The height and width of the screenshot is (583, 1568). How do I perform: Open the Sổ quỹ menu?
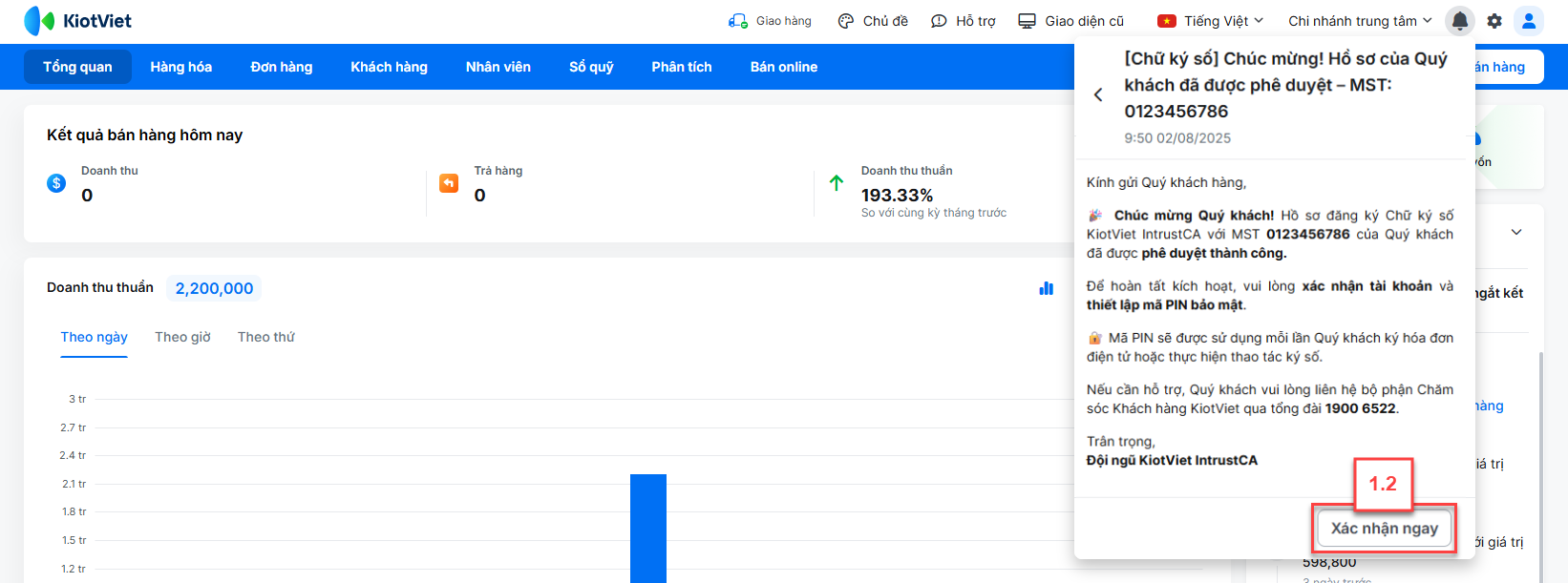[x=591, y=67]
